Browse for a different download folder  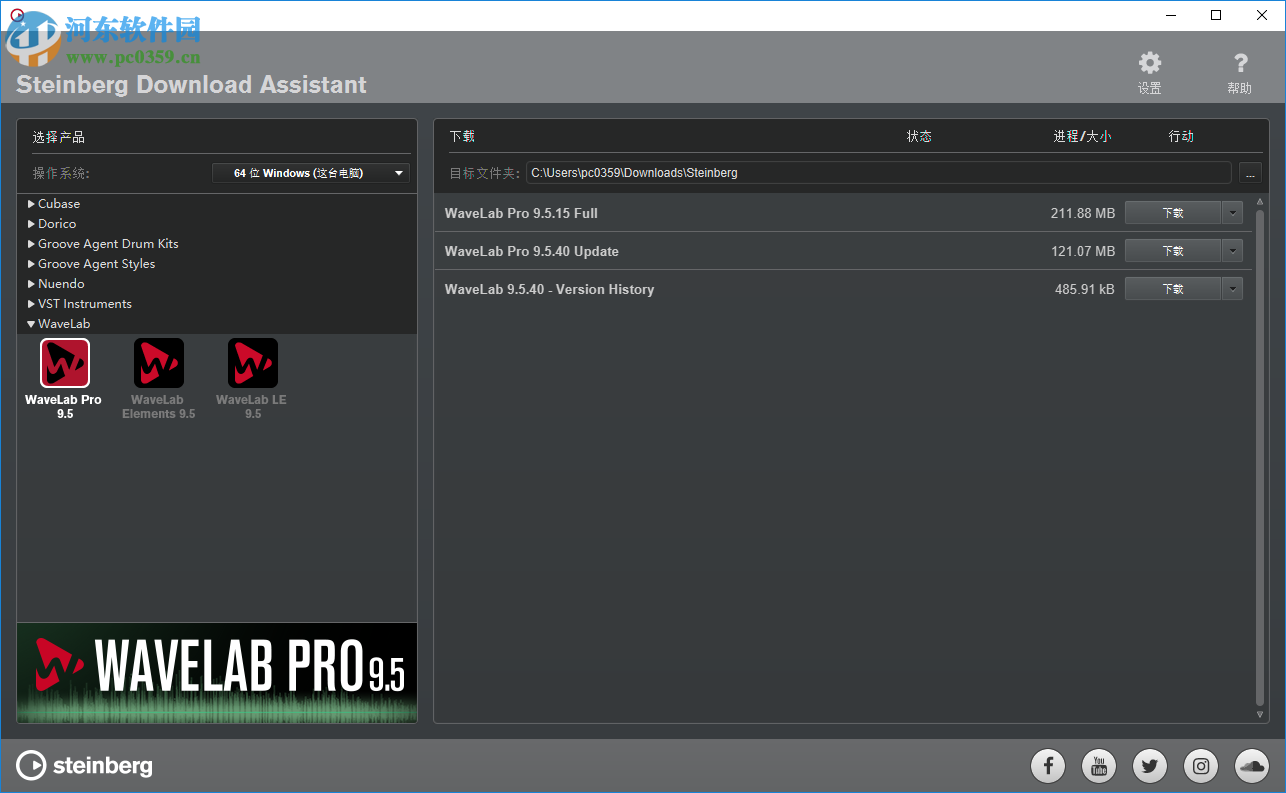click(x=1250, y=172)
